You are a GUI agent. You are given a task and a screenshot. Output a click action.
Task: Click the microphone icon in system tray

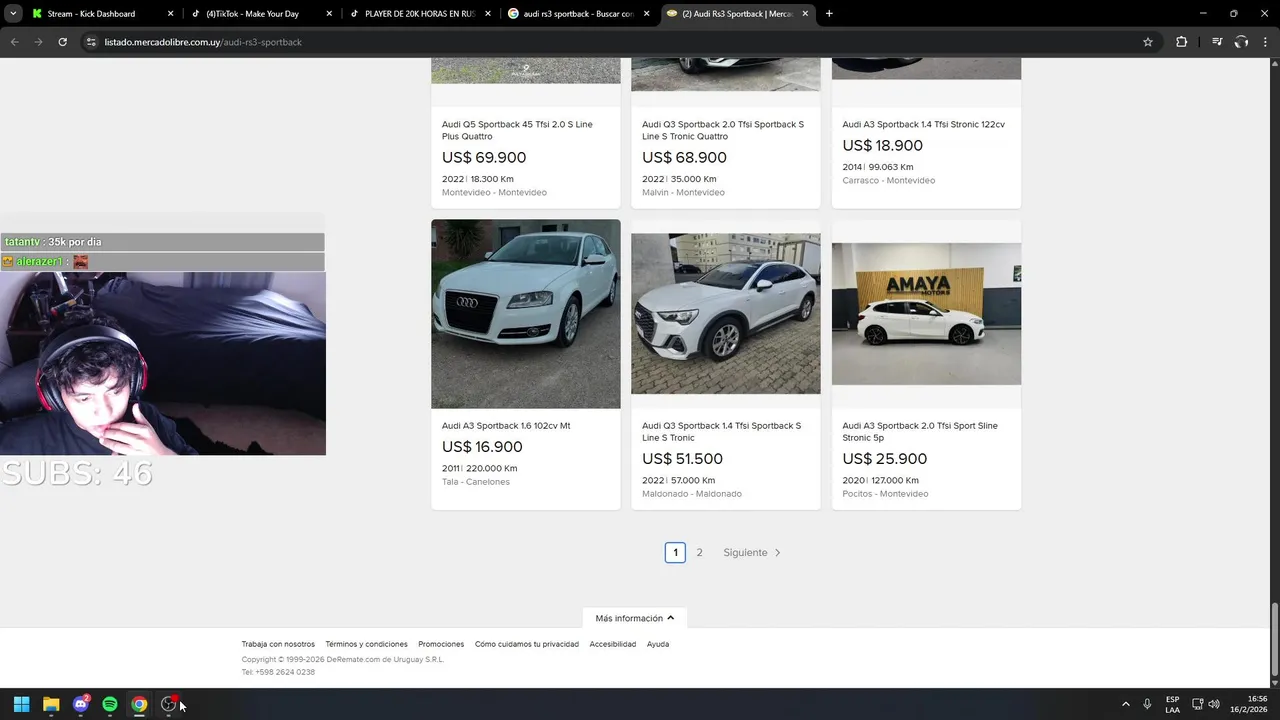(1147, 704)
